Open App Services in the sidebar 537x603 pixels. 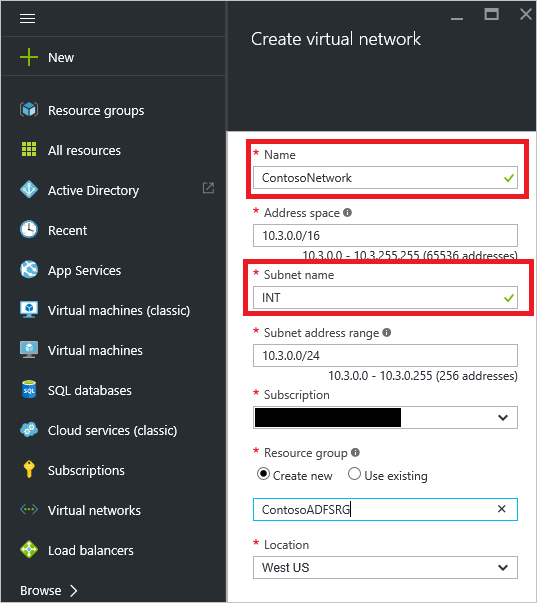tap(84, 271)
